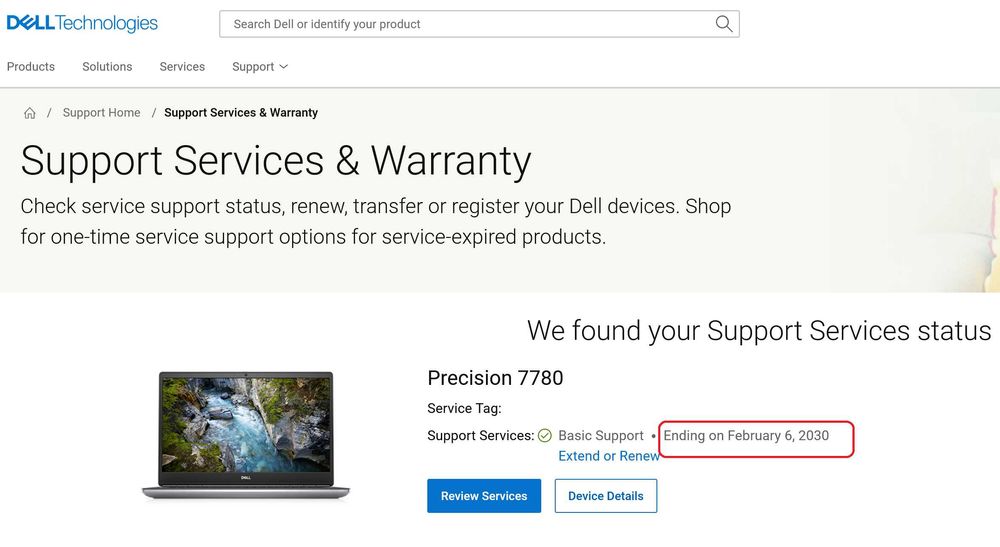The width and height of the screenshot is (1000, 547).
Task: Click the Precision 7780 product title
Action: pyautogui.click(x=495, y=378)
